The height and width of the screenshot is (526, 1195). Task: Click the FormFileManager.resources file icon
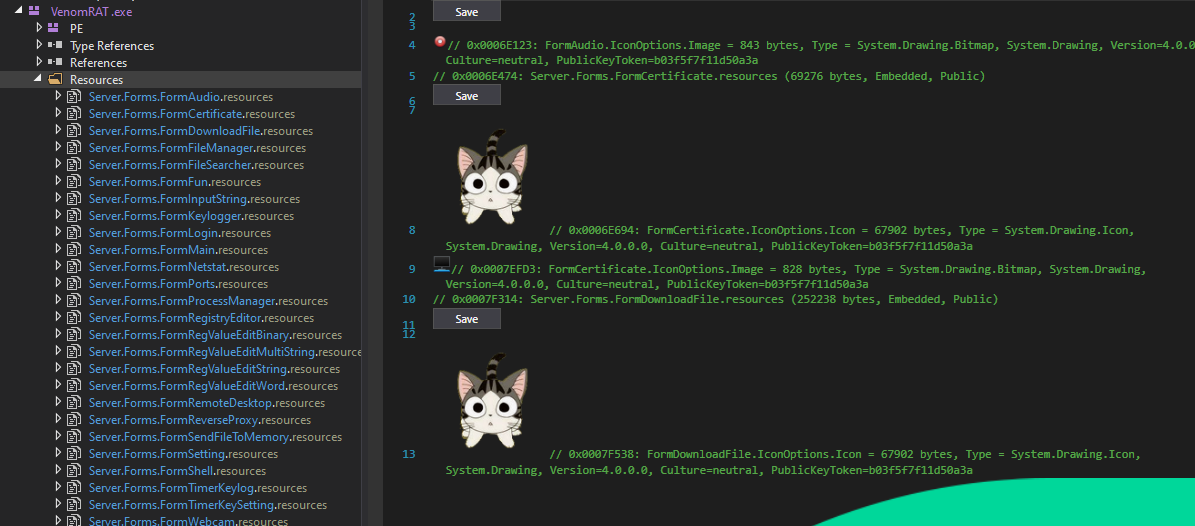pyautogui.click(x=74, y=148)
